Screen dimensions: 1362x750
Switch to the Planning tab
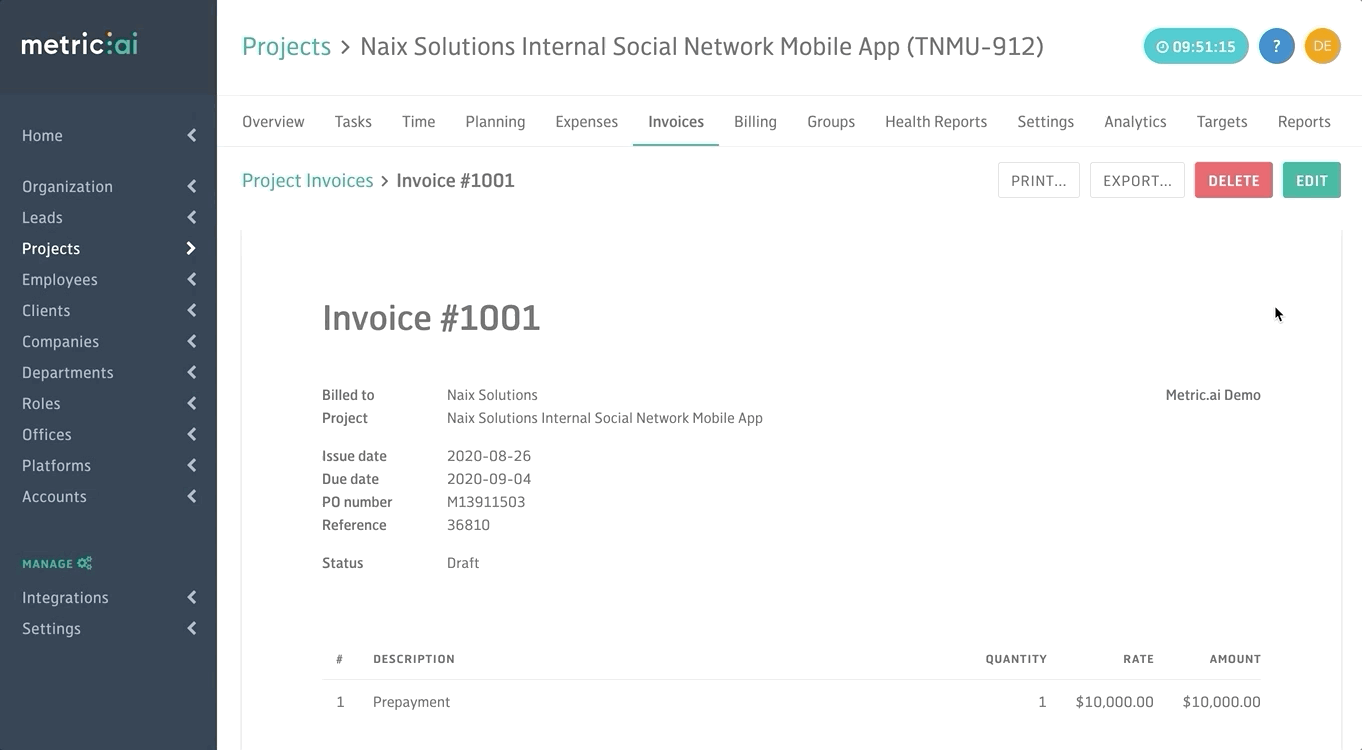point(495,121)
